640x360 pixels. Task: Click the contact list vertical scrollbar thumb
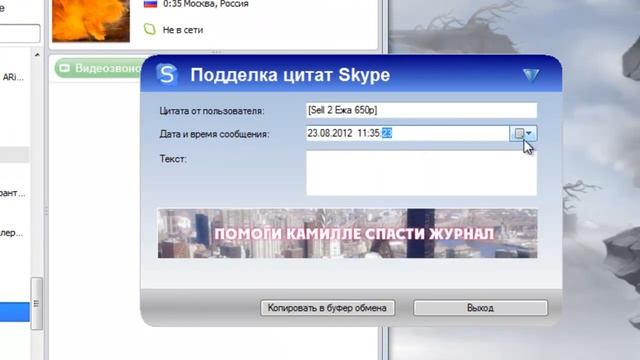click(36, 303)
